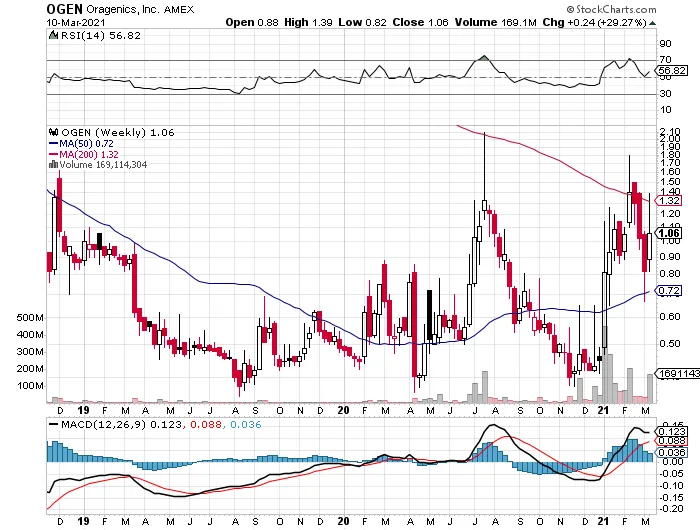Click the 30 level on the RSI axis

pos(666,94)
